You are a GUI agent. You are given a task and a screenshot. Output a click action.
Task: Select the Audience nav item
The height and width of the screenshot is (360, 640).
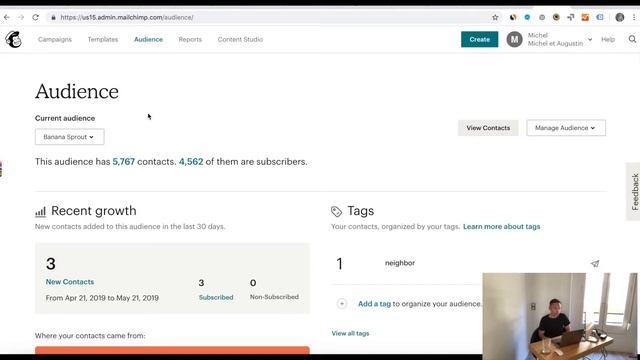(149, 39)
